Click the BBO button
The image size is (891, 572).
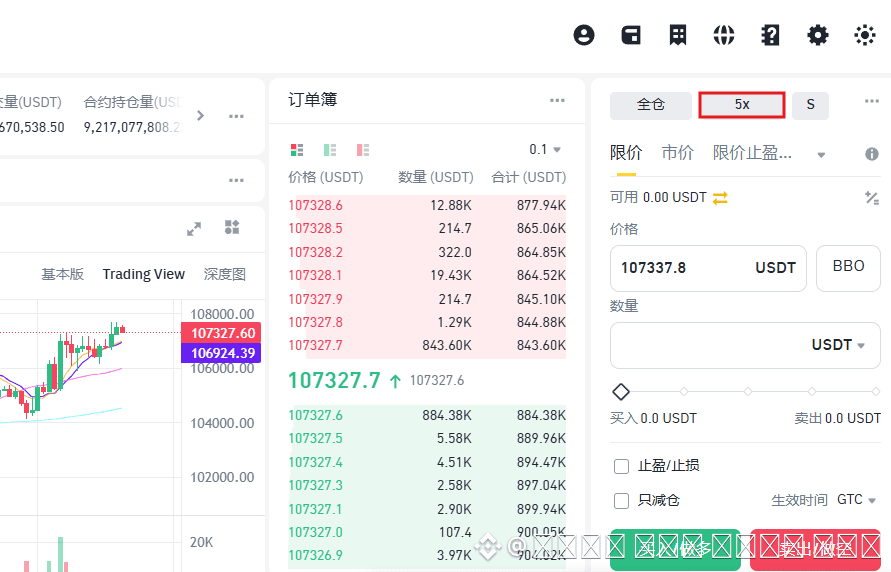[x=848, y=268]
